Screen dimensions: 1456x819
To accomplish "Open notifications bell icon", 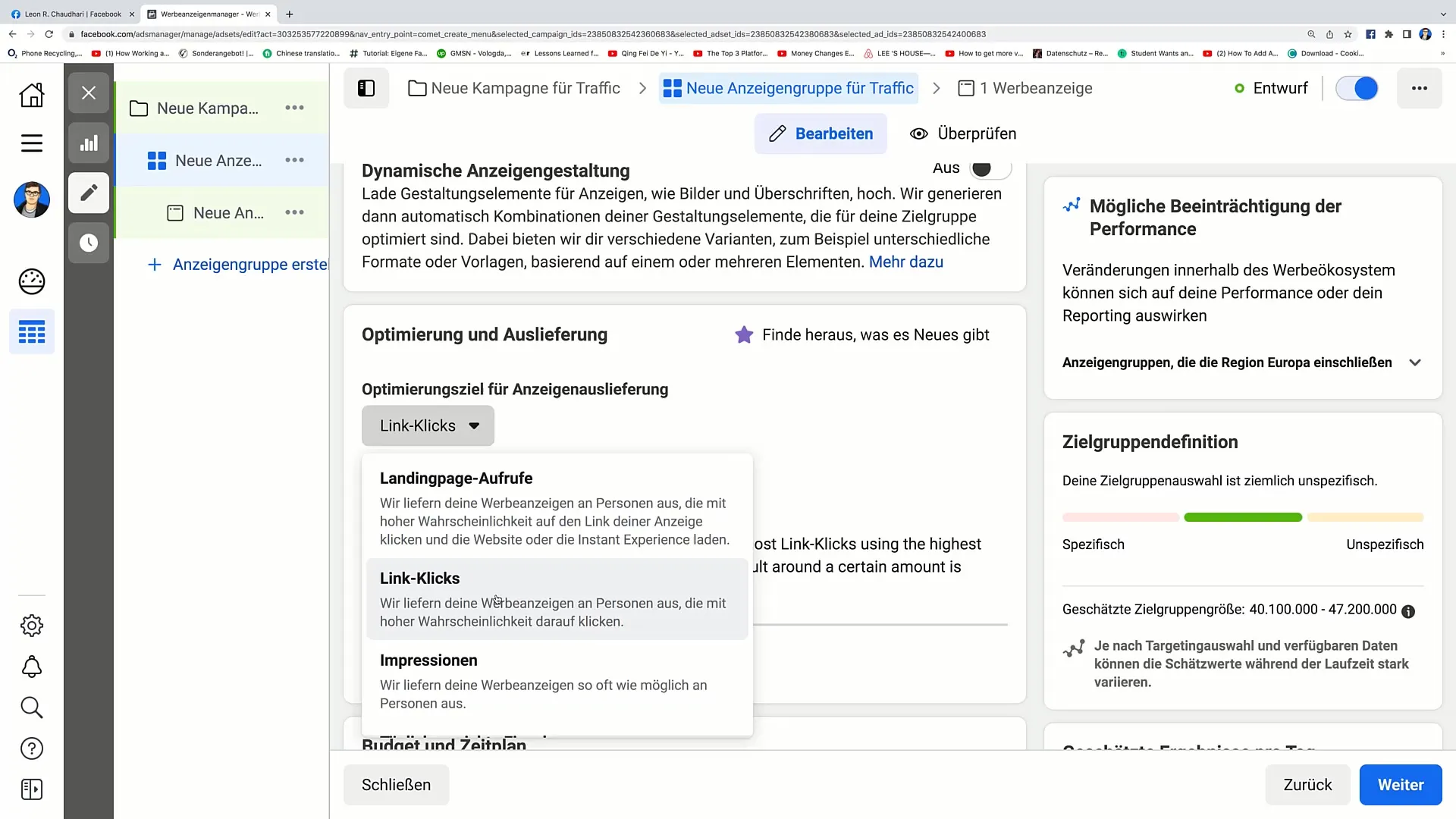I will click(x=32, y=667).
